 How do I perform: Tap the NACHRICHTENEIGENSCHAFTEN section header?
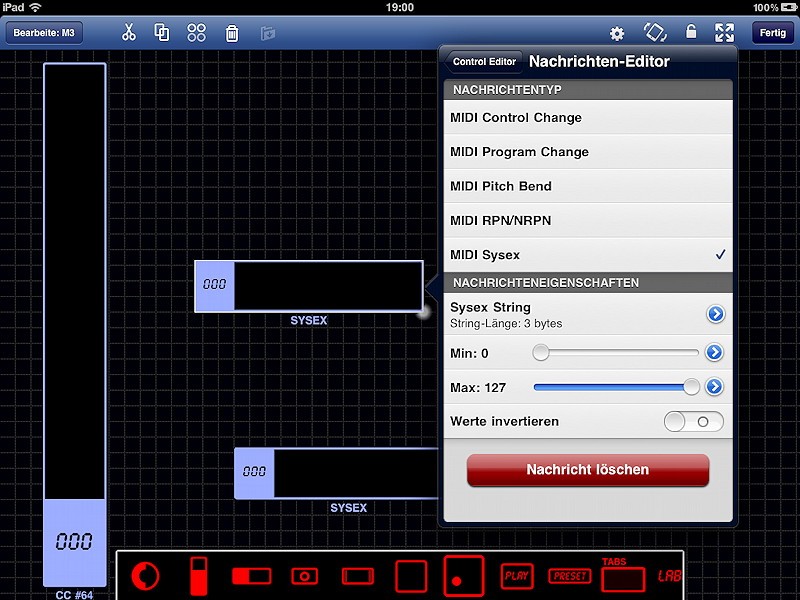point(588,283)
